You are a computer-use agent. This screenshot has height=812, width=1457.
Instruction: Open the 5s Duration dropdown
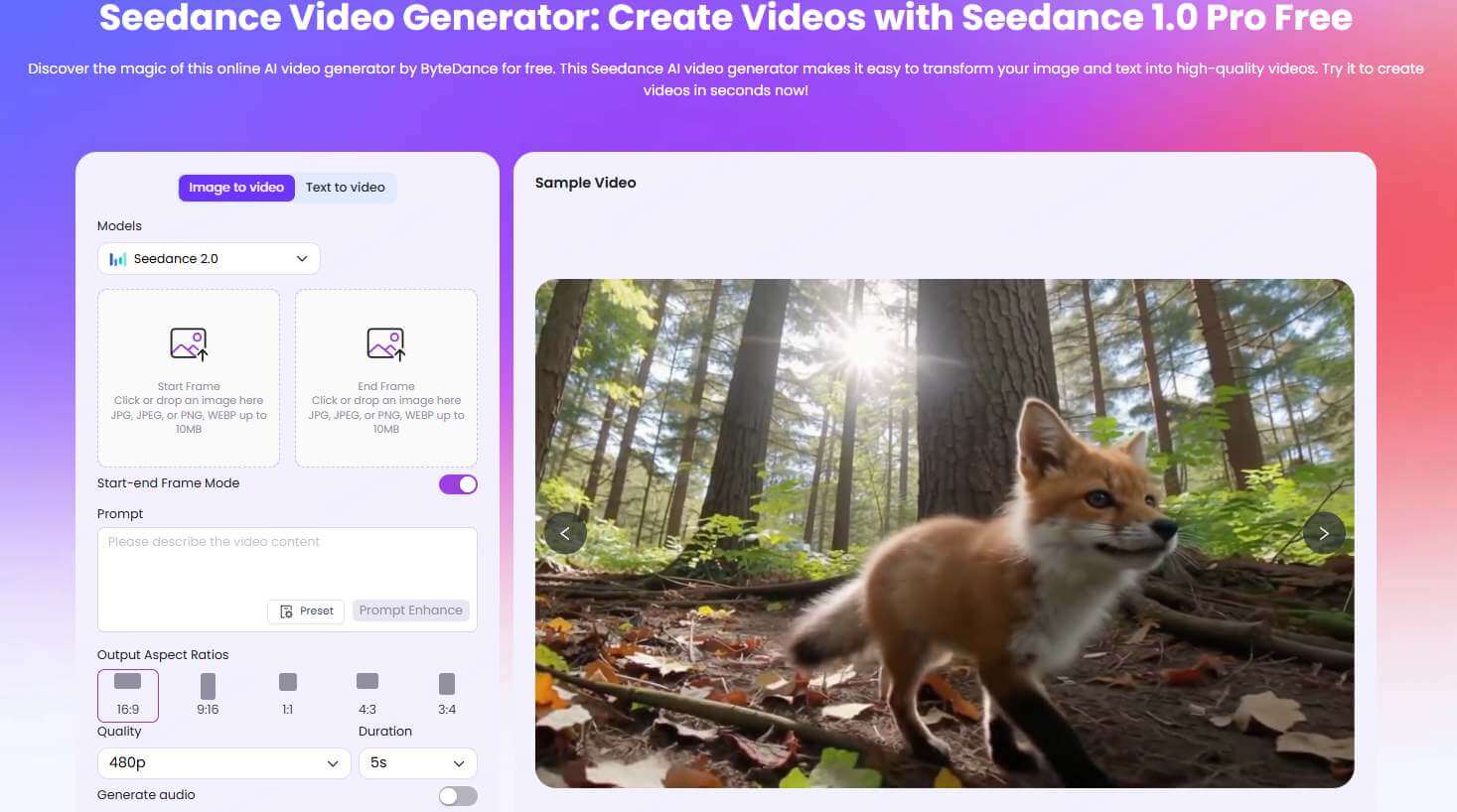(417, 763)
